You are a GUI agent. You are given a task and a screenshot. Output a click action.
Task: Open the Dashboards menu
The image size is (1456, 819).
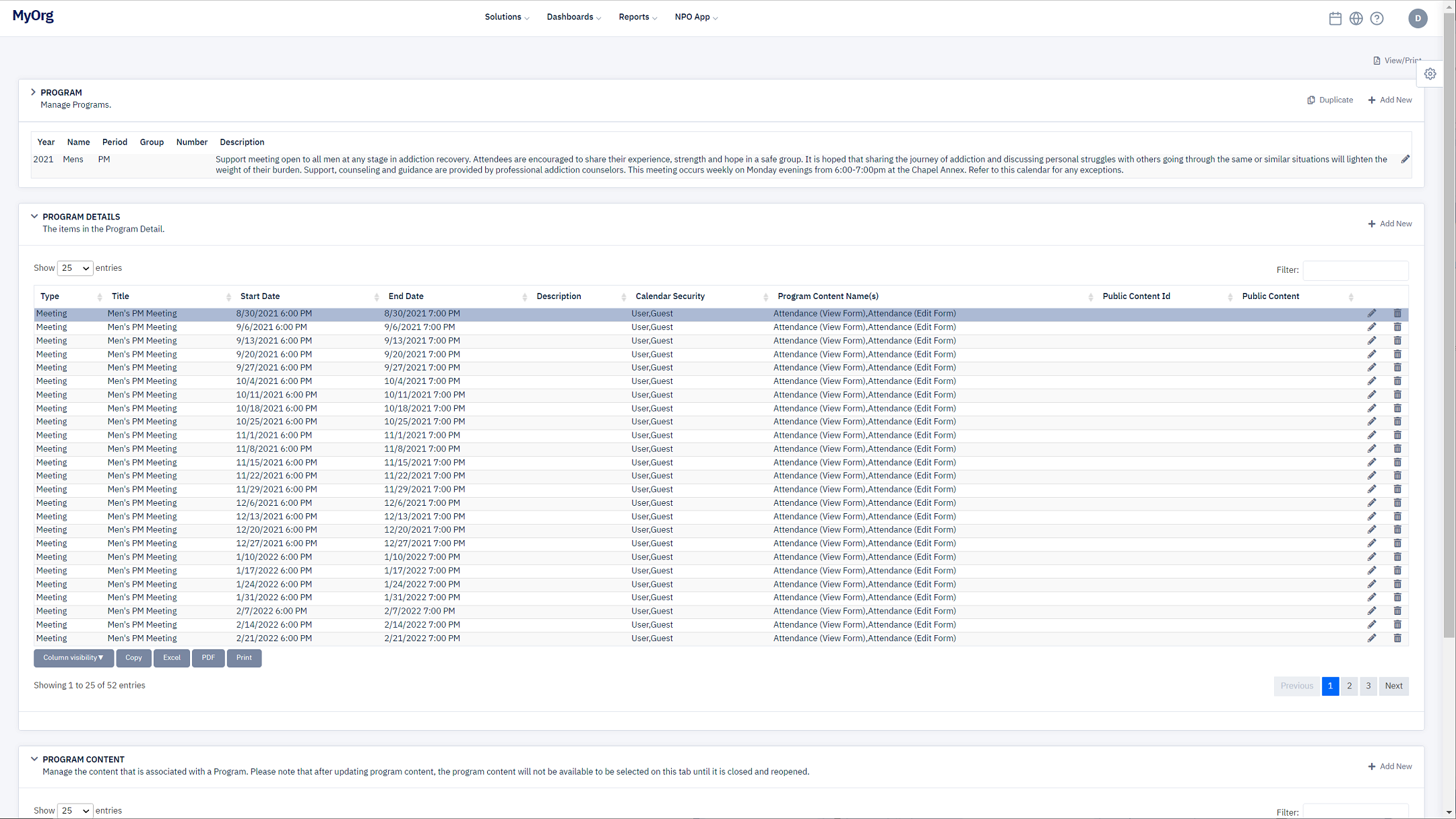pos(573,17)
